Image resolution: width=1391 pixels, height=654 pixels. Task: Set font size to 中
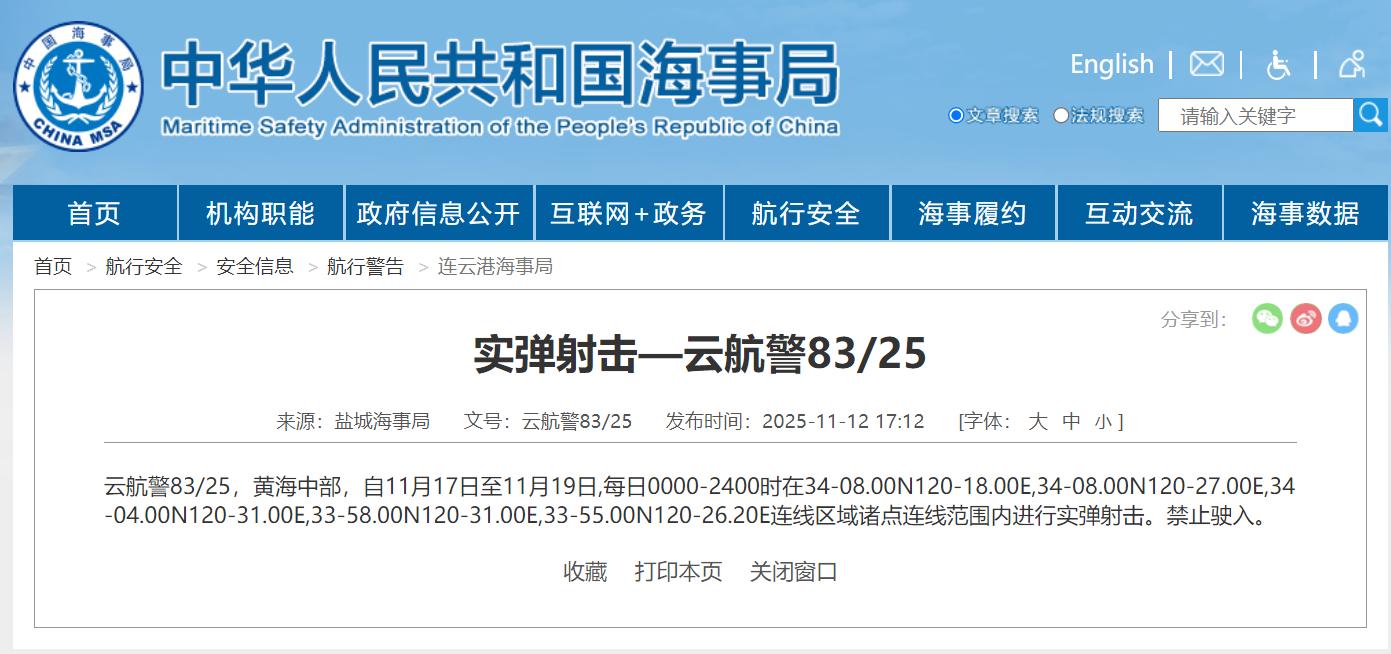click(1071, 421)
